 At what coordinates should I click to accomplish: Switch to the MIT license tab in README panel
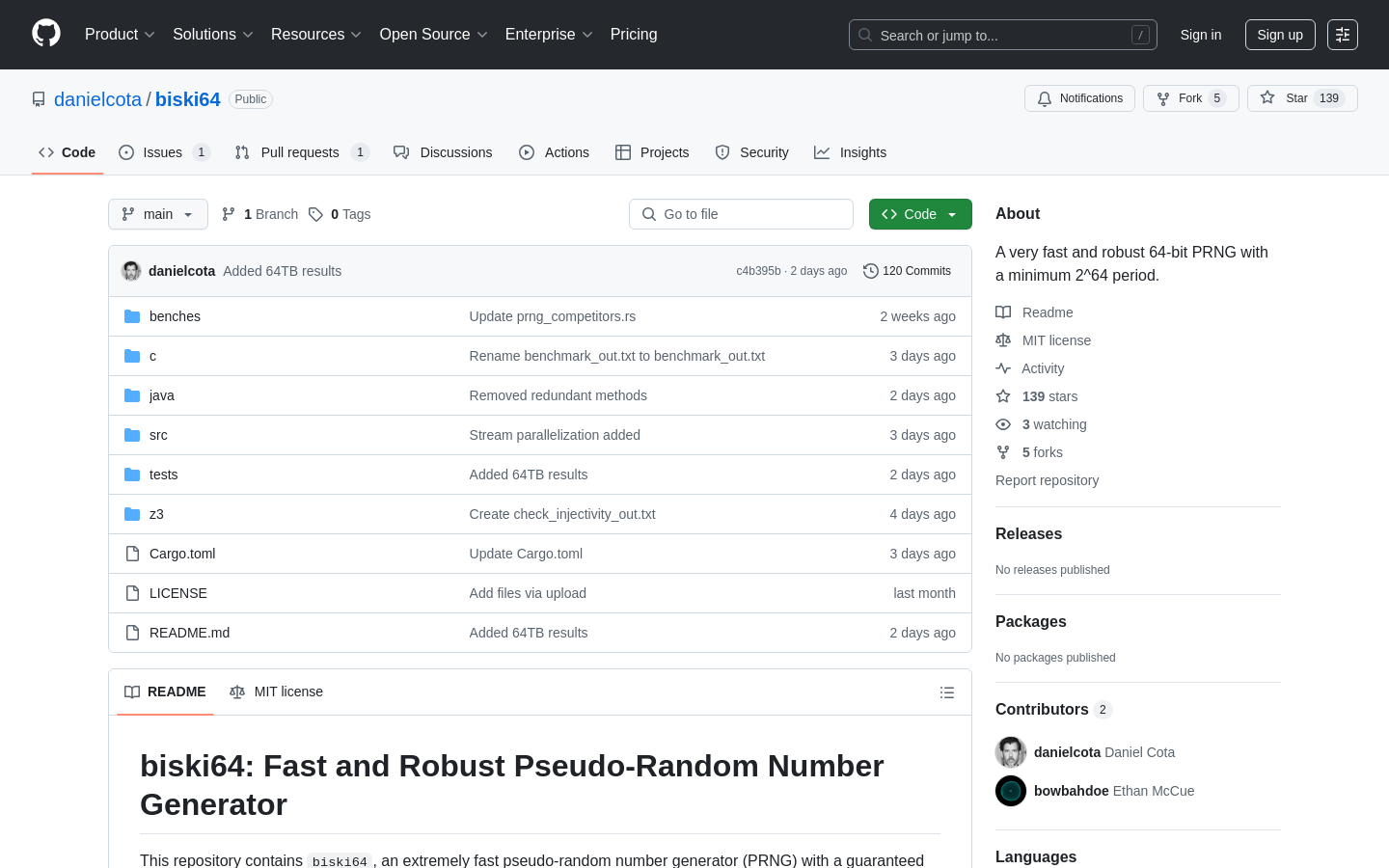(x=277, y=692)
